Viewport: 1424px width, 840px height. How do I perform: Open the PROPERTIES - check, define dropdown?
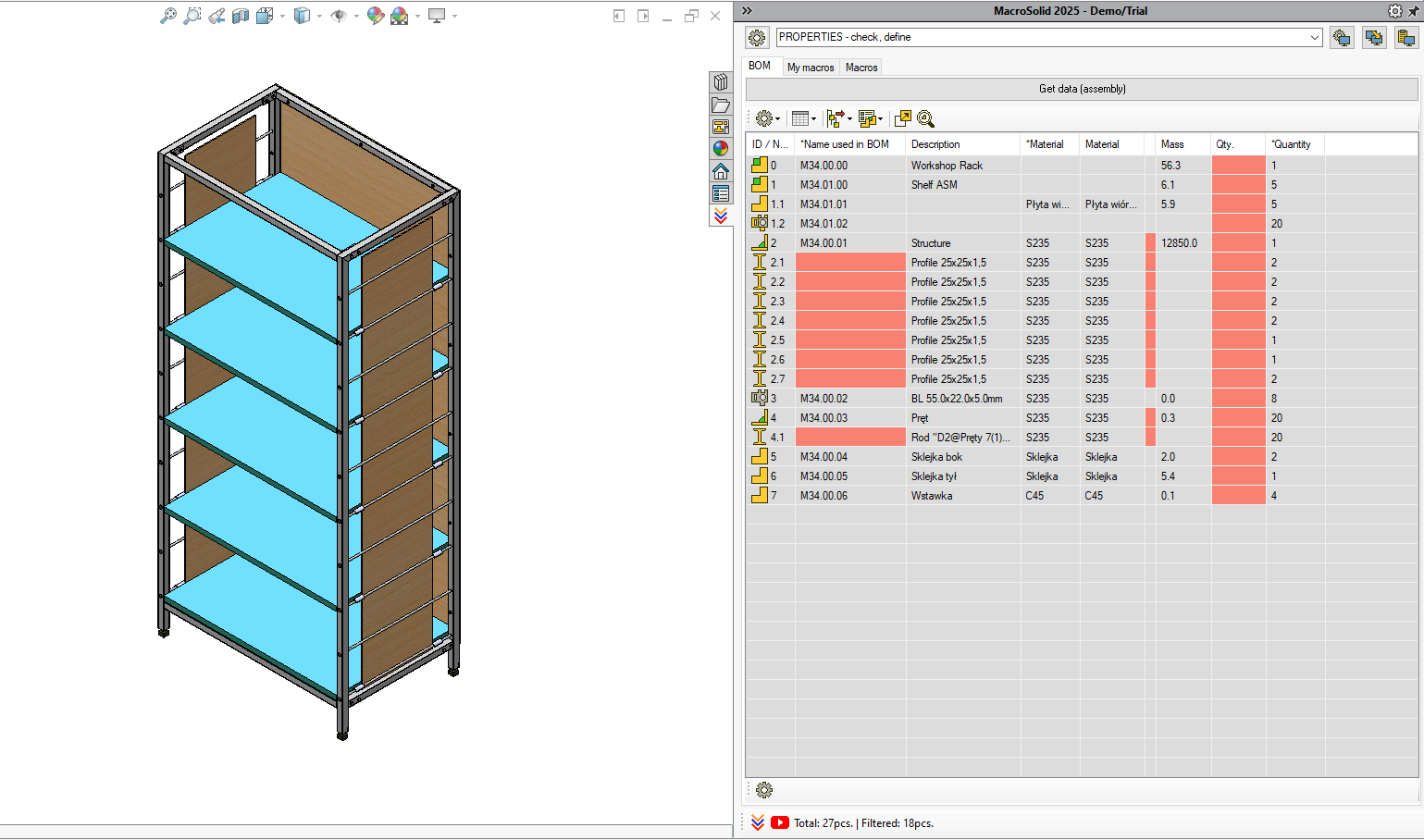coord(1048,37)
